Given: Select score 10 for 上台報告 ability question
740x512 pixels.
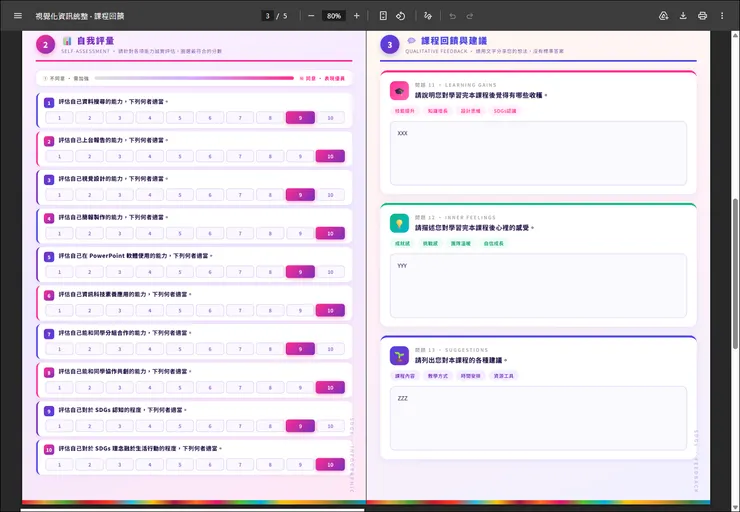Looking at the screenshot, I should 330,156.
